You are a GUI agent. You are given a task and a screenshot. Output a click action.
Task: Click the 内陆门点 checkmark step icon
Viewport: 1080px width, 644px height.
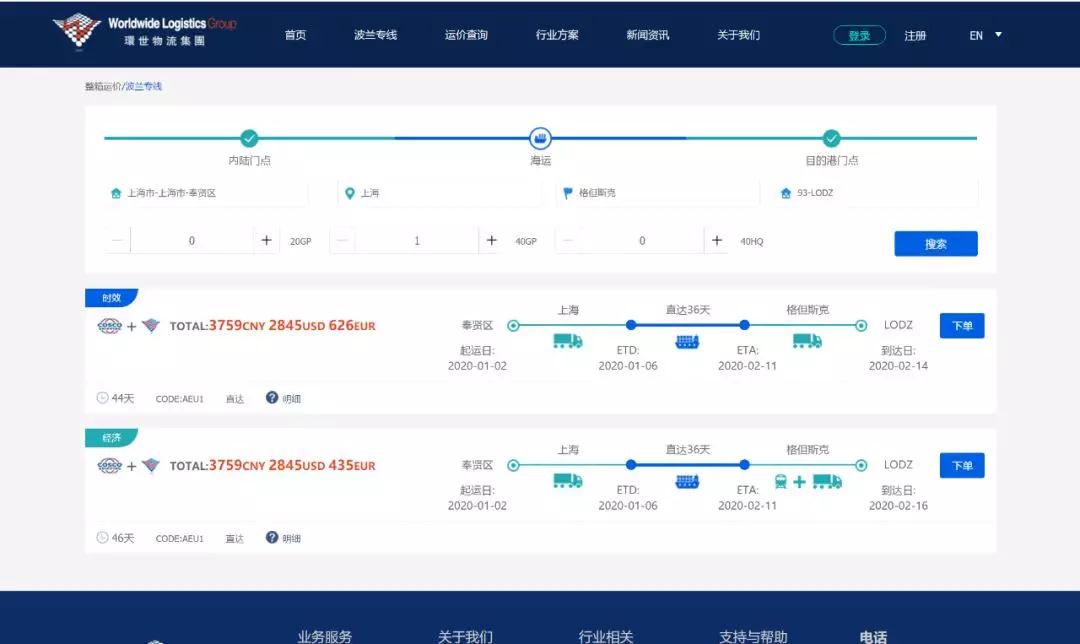tap(249, 138)
